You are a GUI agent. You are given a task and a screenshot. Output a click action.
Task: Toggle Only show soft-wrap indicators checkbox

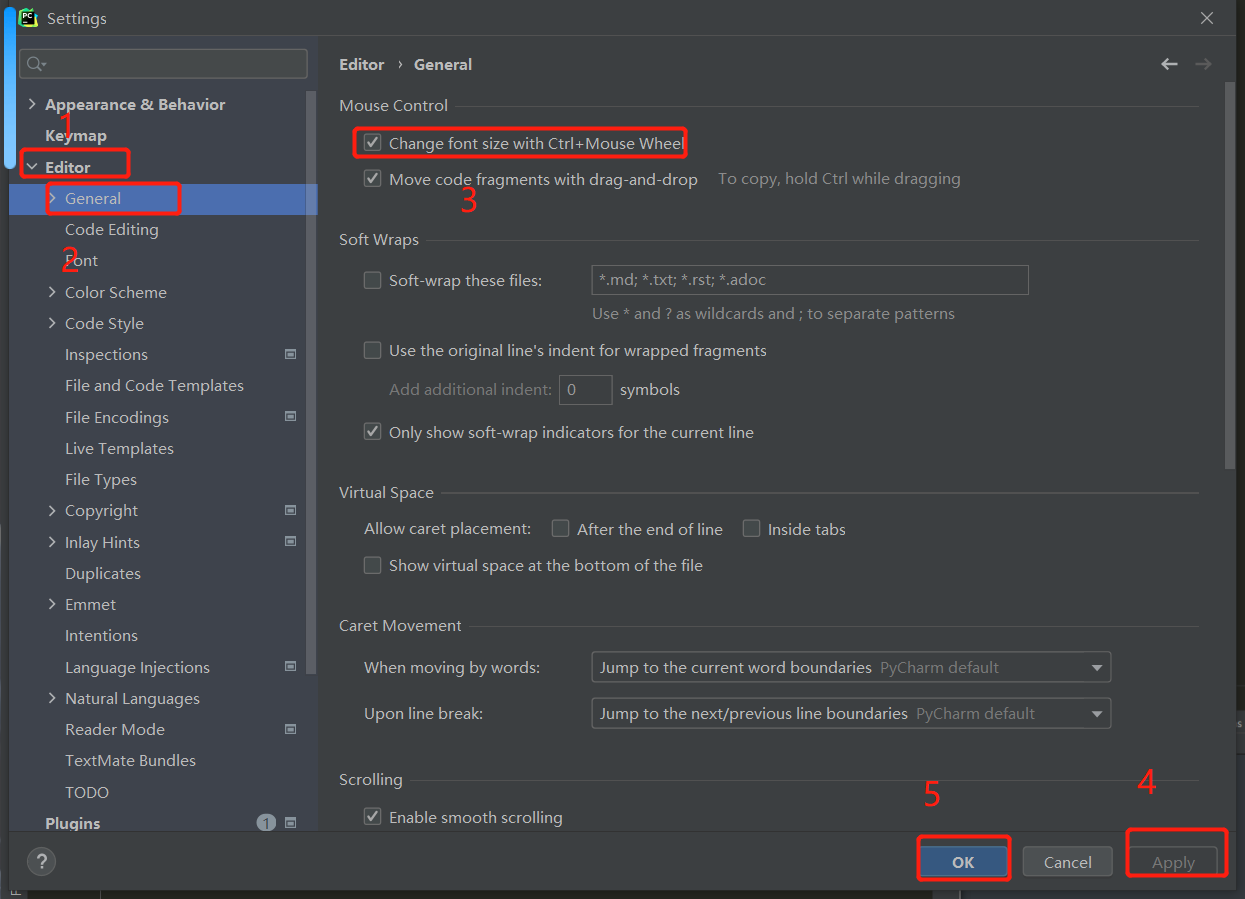click(373, 432)
